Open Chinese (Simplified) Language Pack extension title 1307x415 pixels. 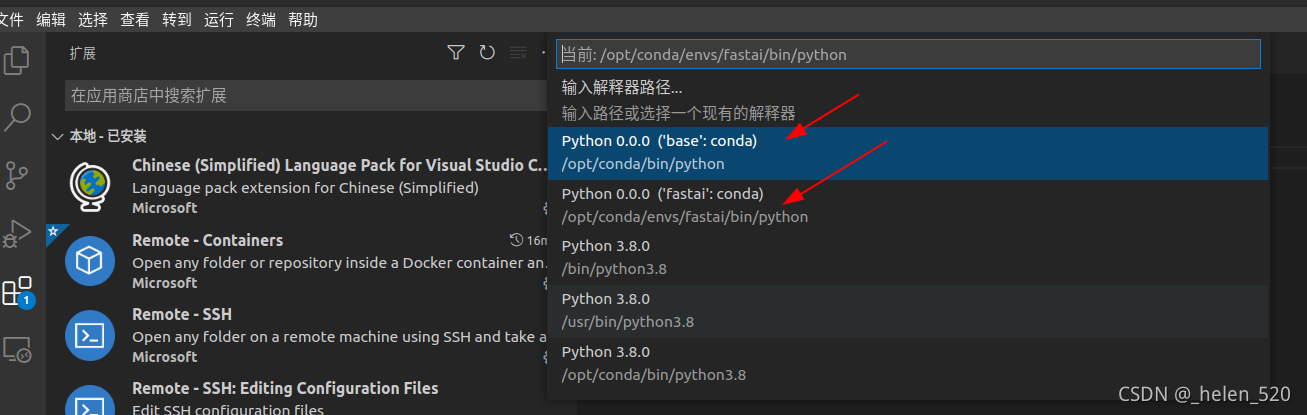(x=340, y=166)
